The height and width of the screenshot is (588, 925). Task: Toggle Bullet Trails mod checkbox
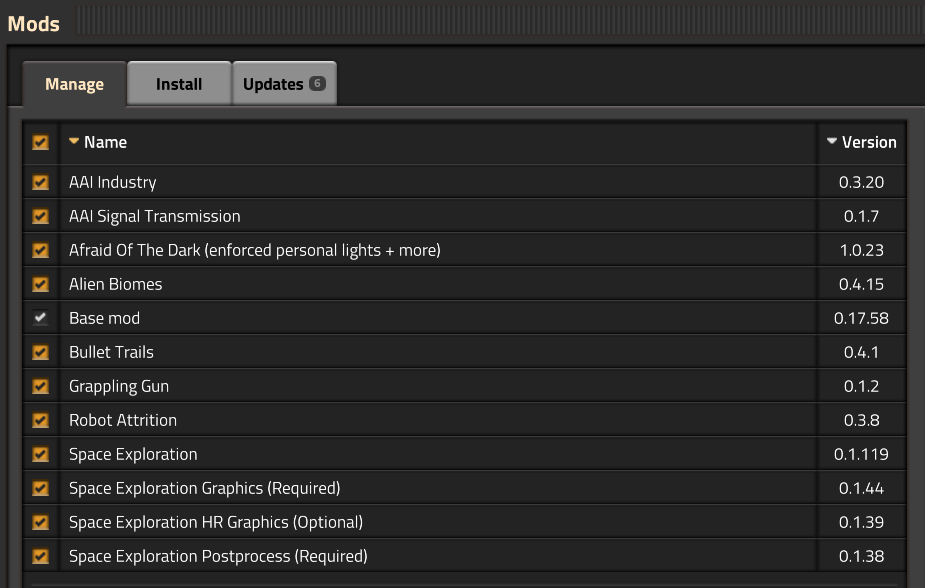[x=40, y=352]
